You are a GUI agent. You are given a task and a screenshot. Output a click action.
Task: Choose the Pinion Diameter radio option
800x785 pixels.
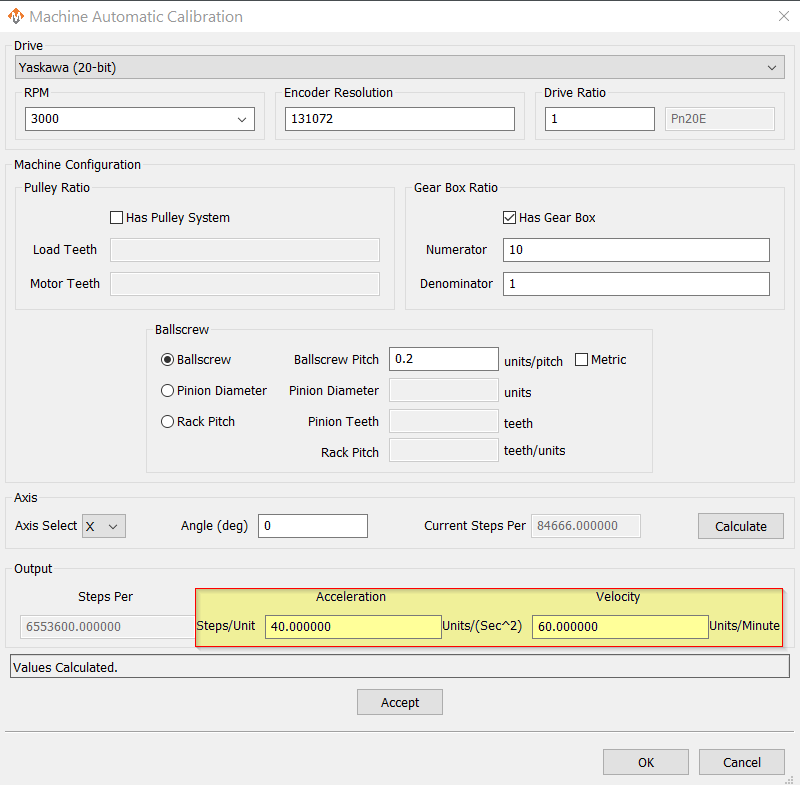[168, 390]
